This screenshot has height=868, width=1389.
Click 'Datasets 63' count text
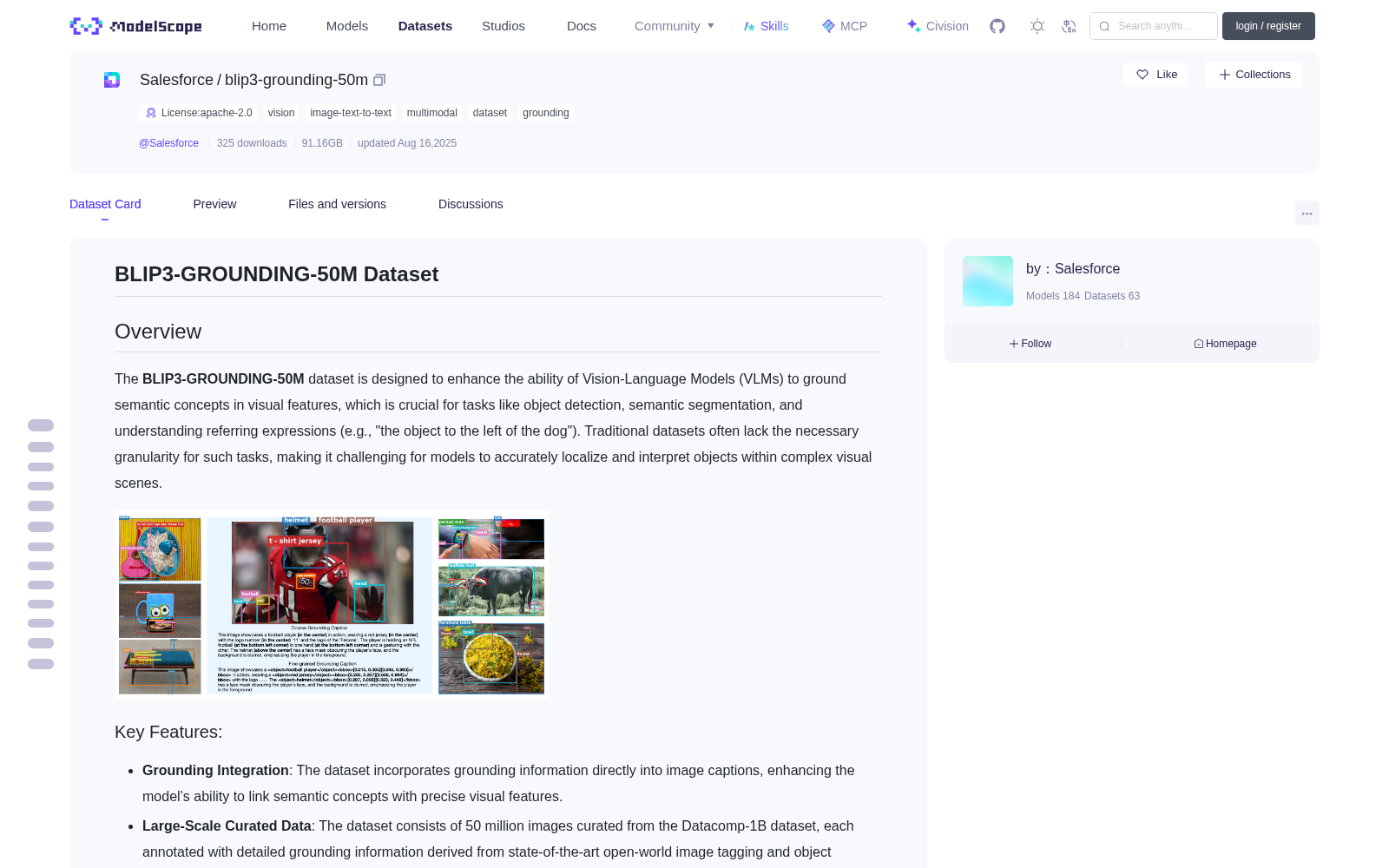point(1112,296)
